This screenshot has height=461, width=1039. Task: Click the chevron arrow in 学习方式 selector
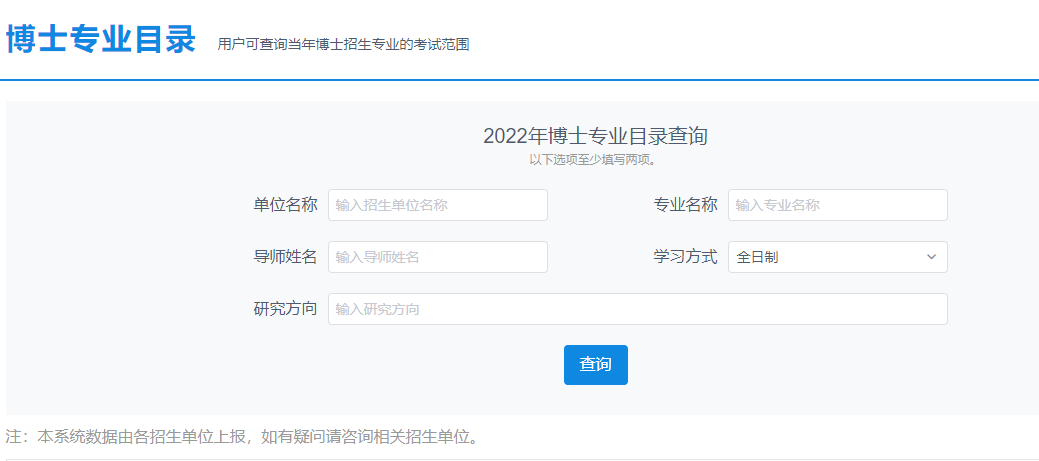coord(931,257)
